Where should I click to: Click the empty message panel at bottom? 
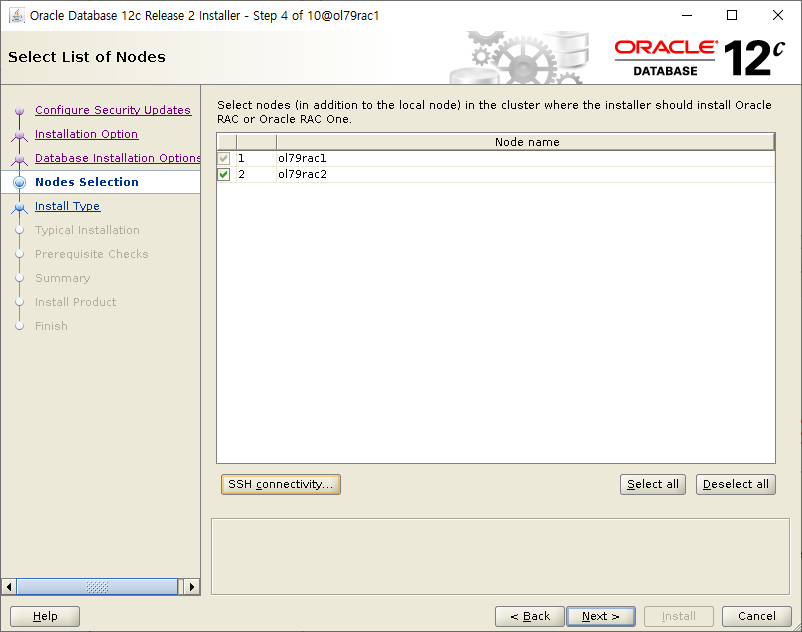[500, 557]
